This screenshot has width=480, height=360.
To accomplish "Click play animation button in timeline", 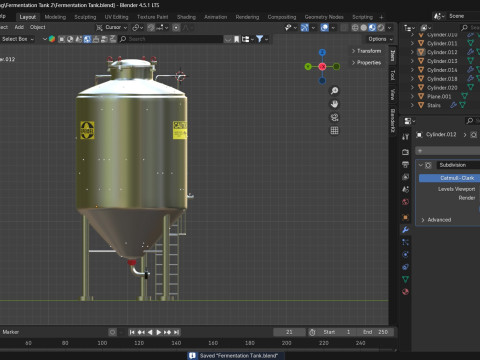I will click(159, 332).
